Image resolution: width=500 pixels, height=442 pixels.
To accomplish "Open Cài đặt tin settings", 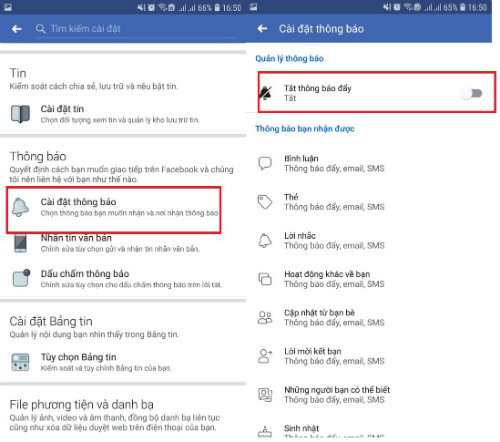I will tap(123, 114).
